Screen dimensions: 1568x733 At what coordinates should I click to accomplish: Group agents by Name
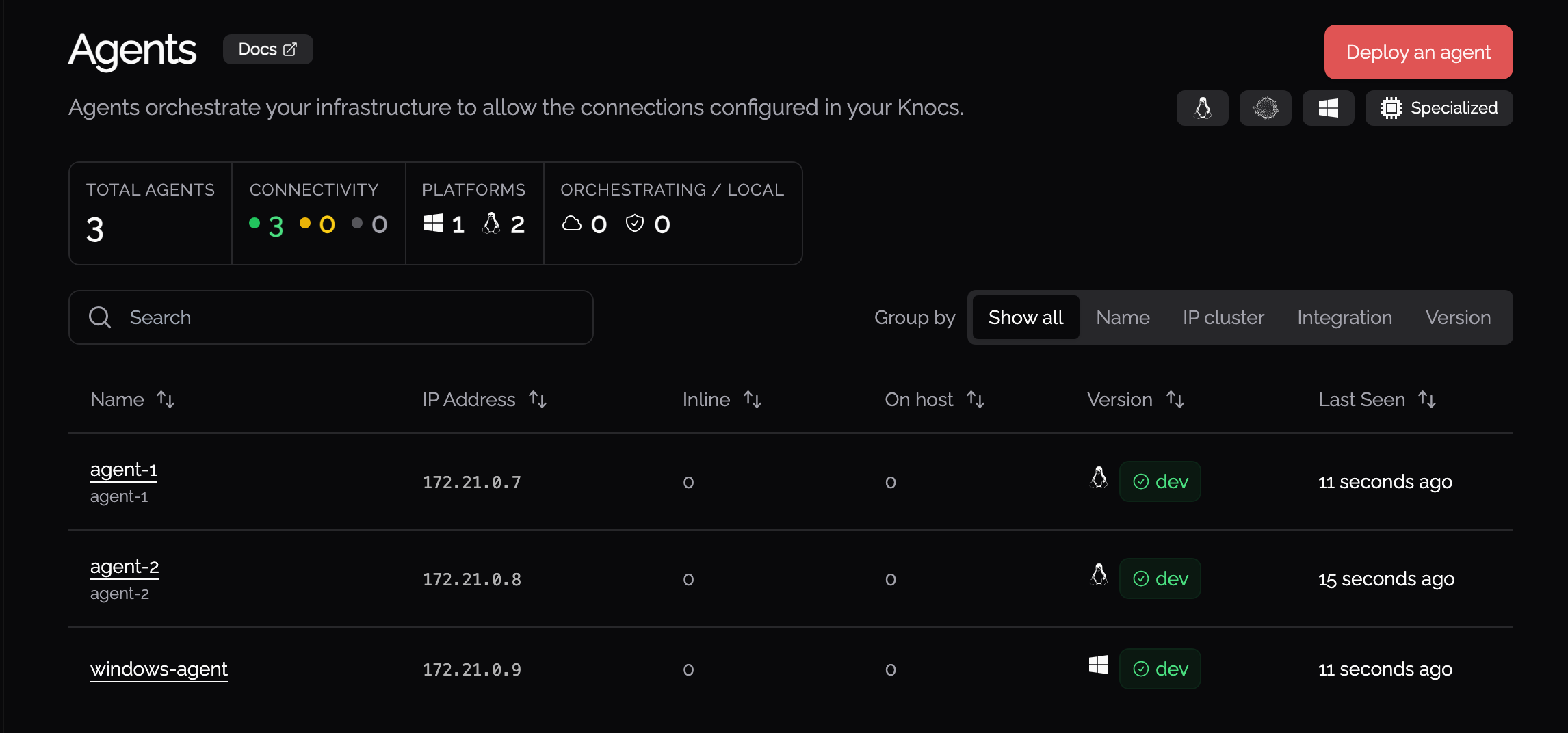pyautogui.click(x=1123, y=317)
